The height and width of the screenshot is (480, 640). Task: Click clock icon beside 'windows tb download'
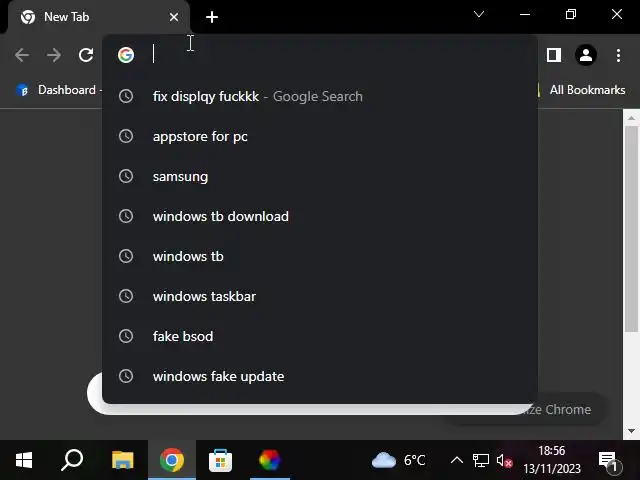126,216
